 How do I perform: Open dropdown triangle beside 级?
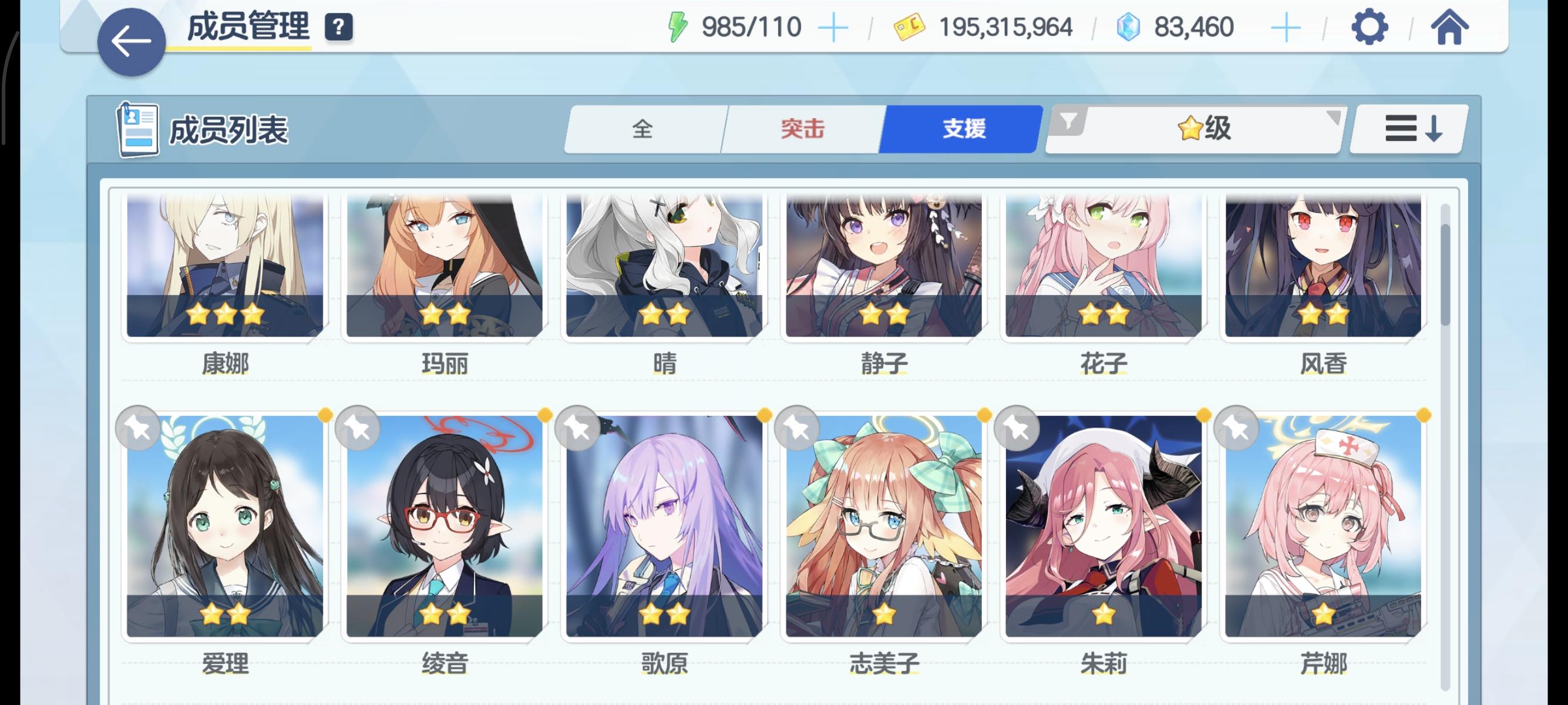point(1333,117)
